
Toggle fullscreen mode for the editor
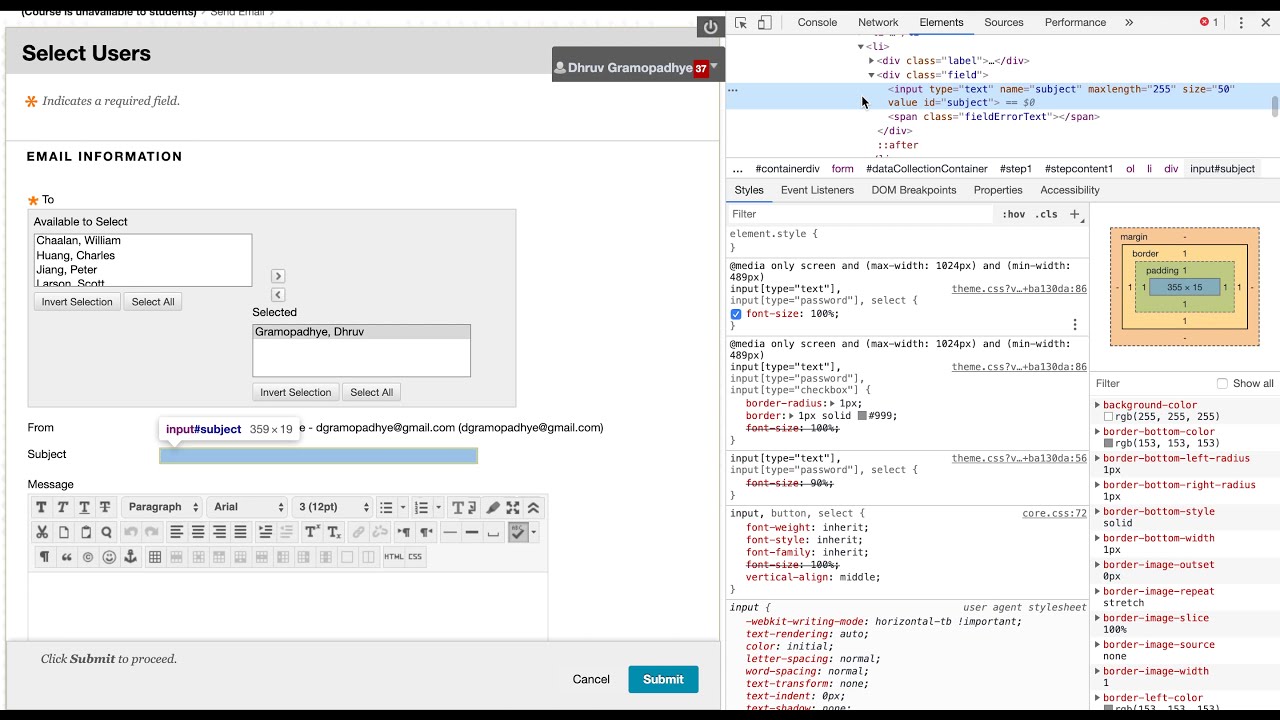click(513, 507)
